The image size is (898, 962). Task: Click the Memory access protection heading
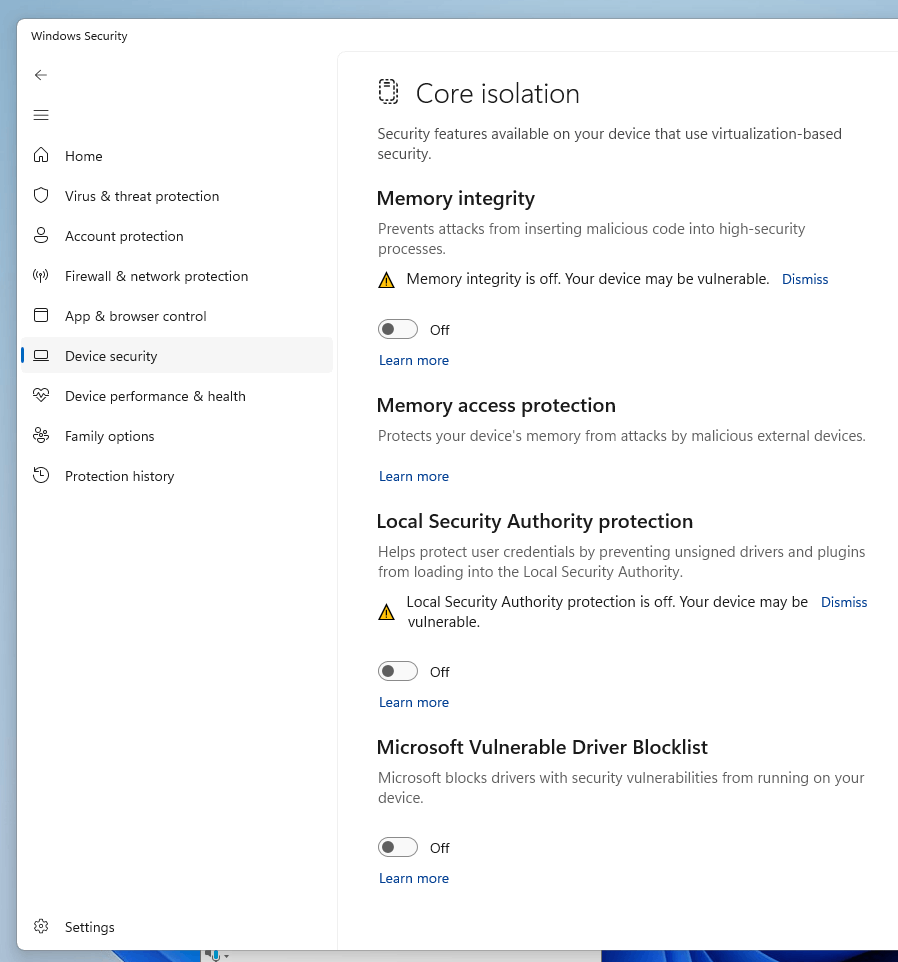496,406
